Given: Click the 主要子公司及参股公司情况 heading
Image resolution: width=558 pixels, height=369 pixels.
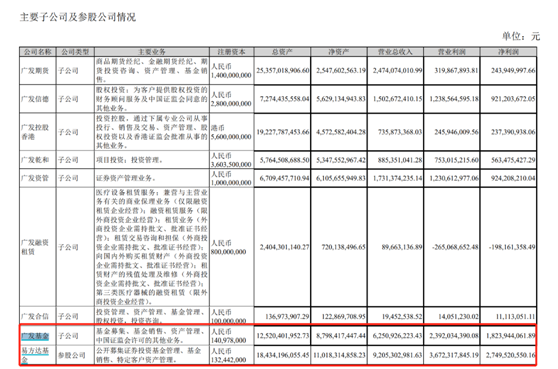Looking at the screenshot, I should click(x=78, y=17).
